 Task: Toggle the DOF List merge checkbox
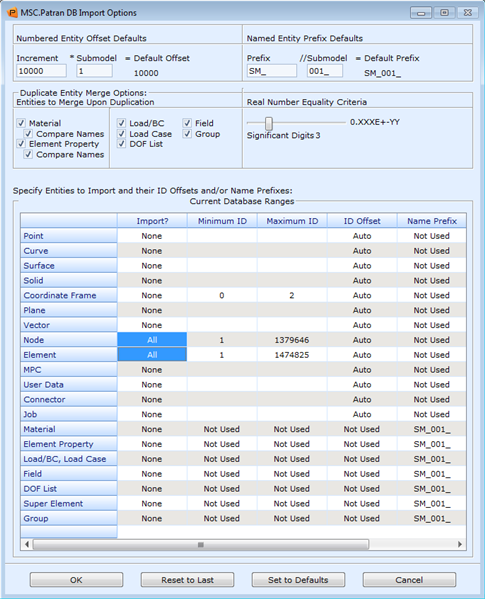[121, 144]
